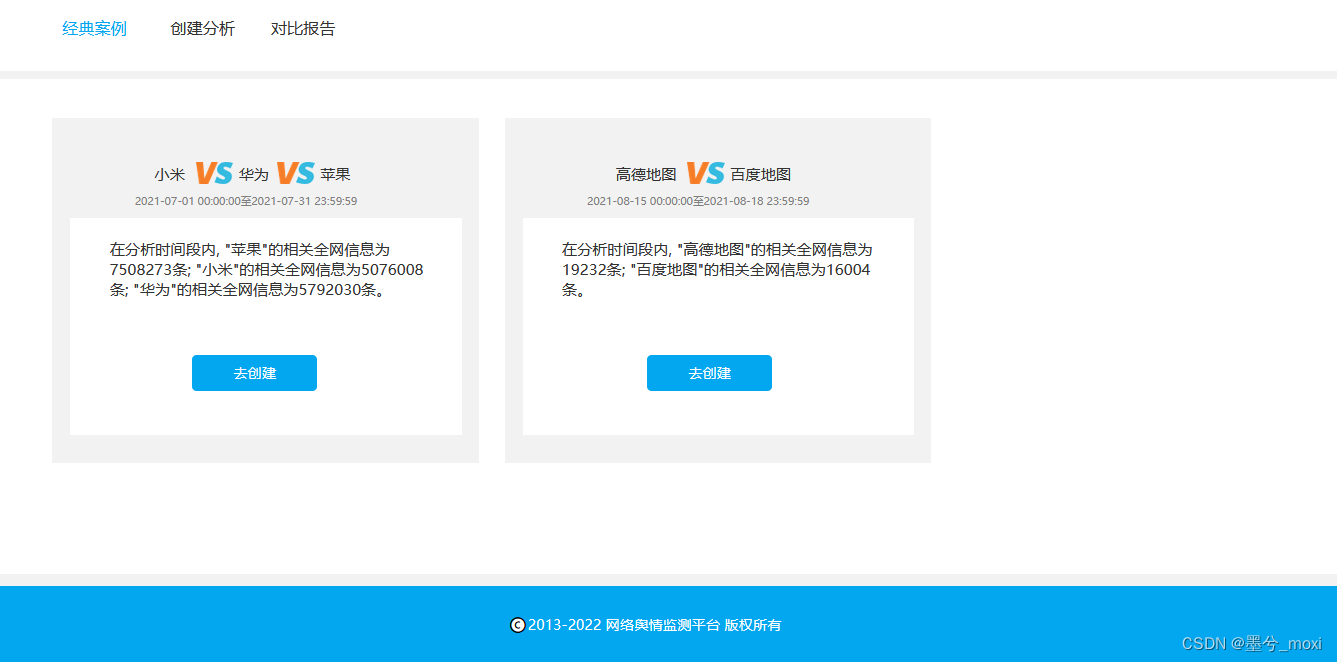
Task: Click the footer text 网络舆情监测平台 版权所有
Action: [x=693, y=625]
